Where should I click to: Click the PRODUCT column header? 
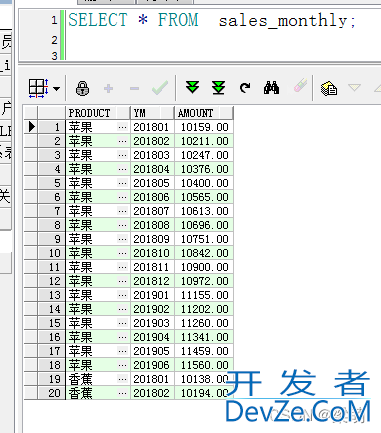click(98, 113)
